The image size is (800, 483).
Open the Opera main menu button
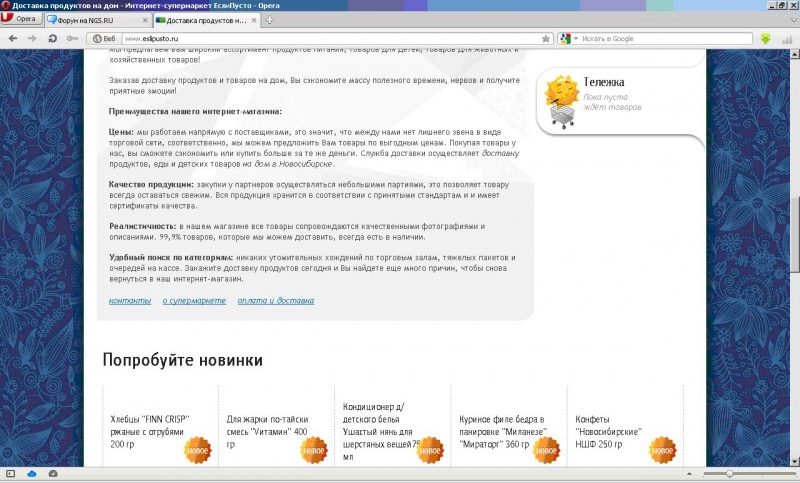click(21, 19)
